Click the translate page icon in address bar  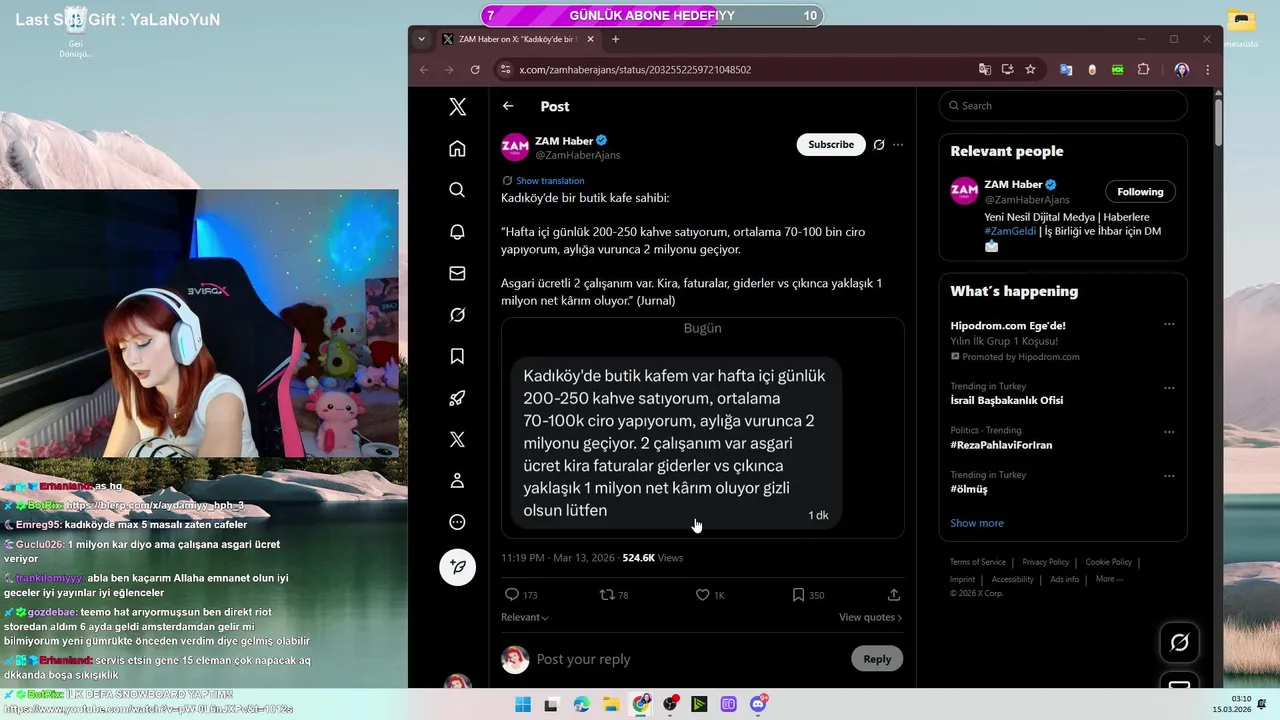click(x=985, y=70)
